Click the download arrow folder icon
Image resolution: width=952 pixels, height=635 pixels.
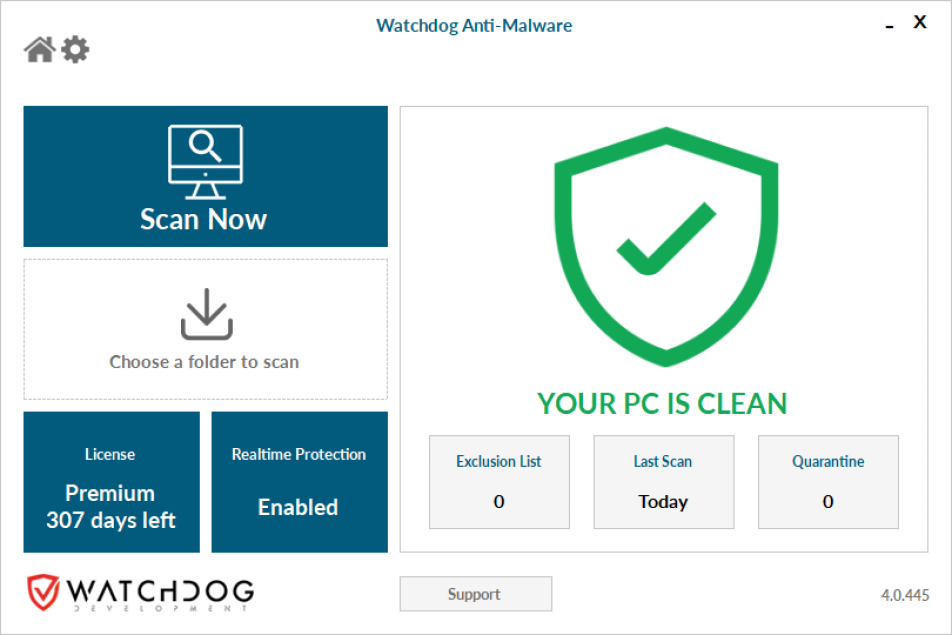(x=206, y=314)
